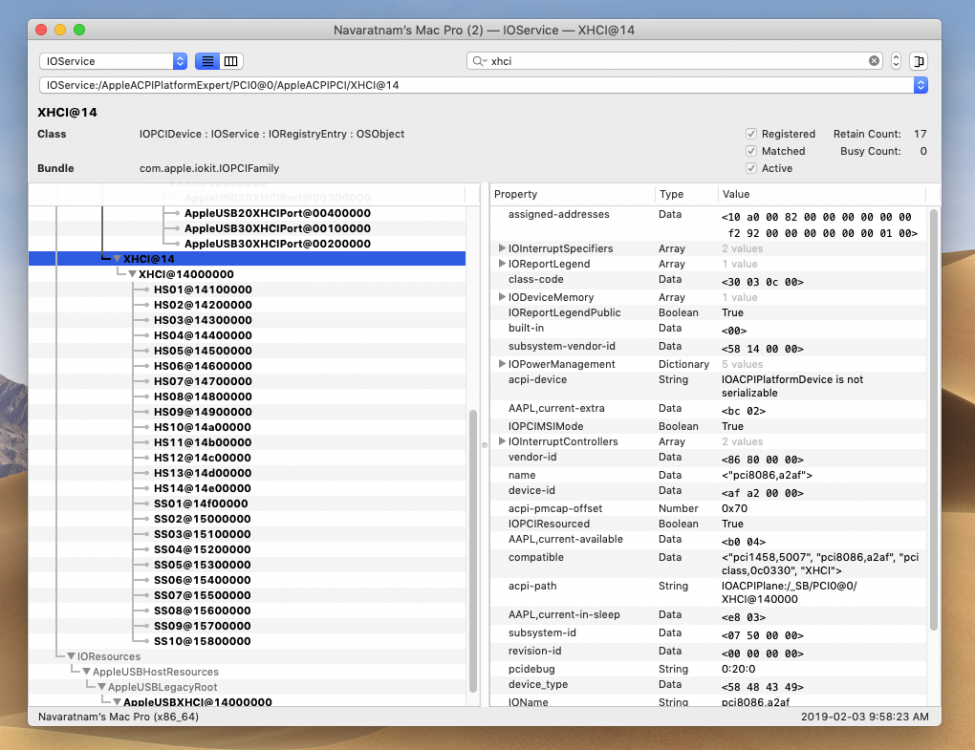Select HS01@14100000 port

203,290
